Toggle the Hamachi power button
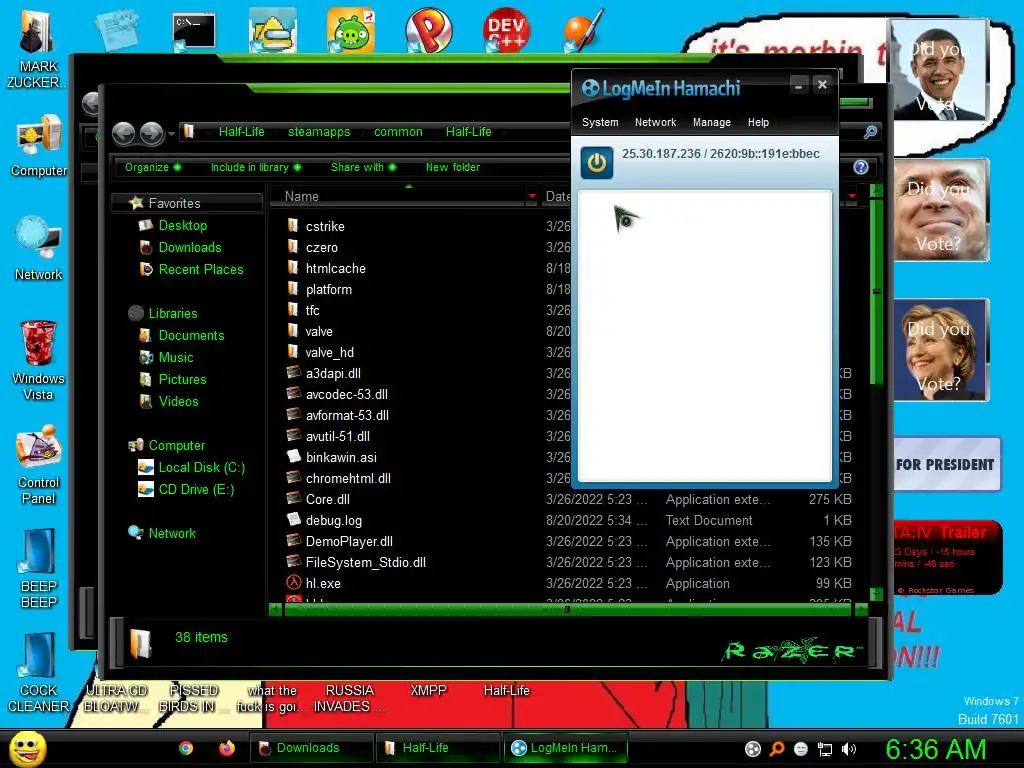This screenshot has height=768, width=1024. click(596, 163)
